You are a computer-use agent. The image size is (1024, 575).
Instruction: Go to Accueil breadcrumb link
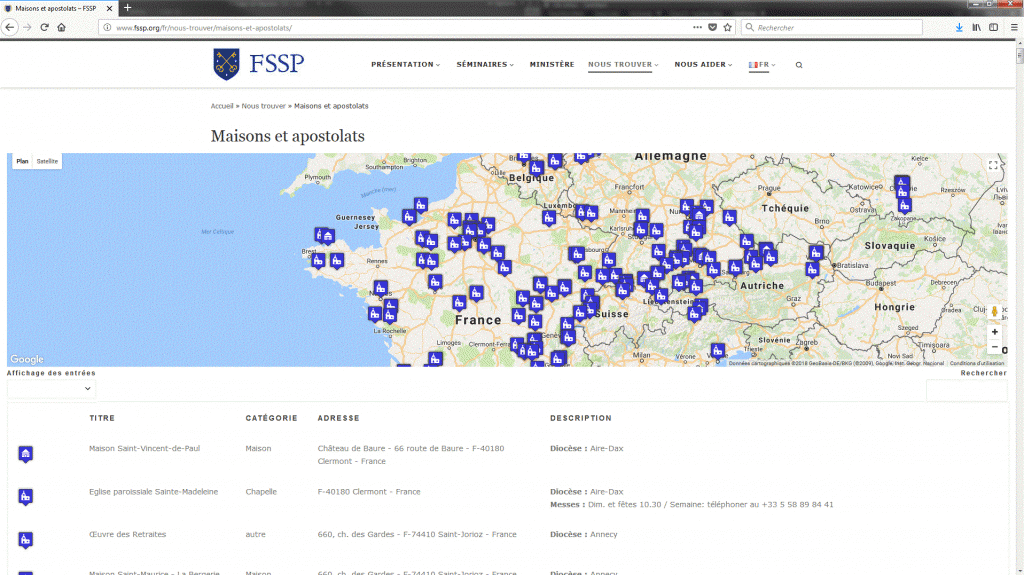coord(222,106)
